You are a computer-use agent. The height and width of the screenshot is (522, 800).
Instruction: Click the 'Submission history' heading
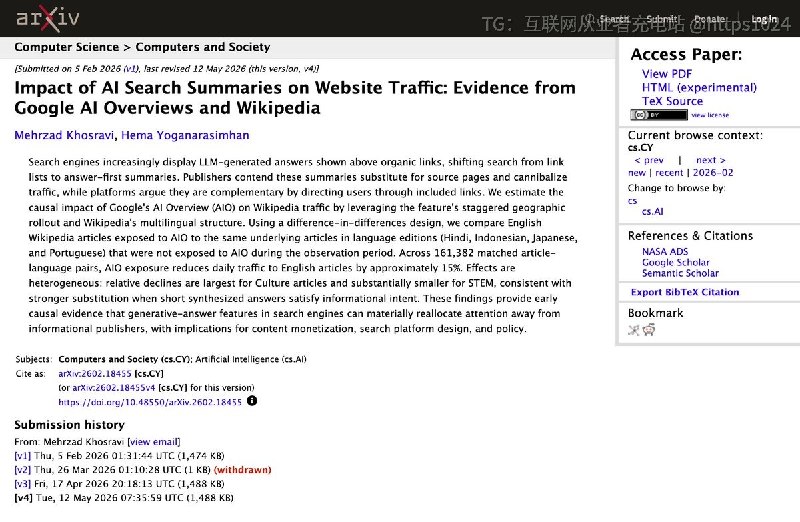69,425
